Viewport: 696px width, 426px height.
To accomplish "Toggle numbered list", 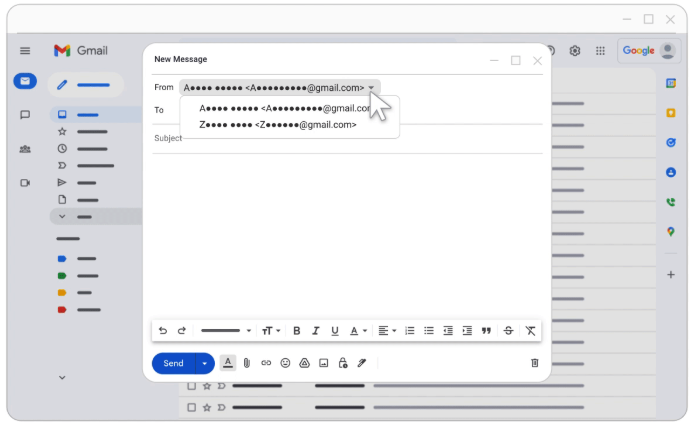I will 410,331.
